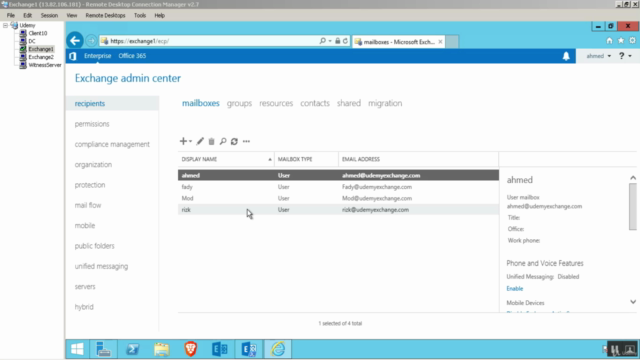Click the Office 365 link in header
The image size is (640, 360).
tap(132, 56)
